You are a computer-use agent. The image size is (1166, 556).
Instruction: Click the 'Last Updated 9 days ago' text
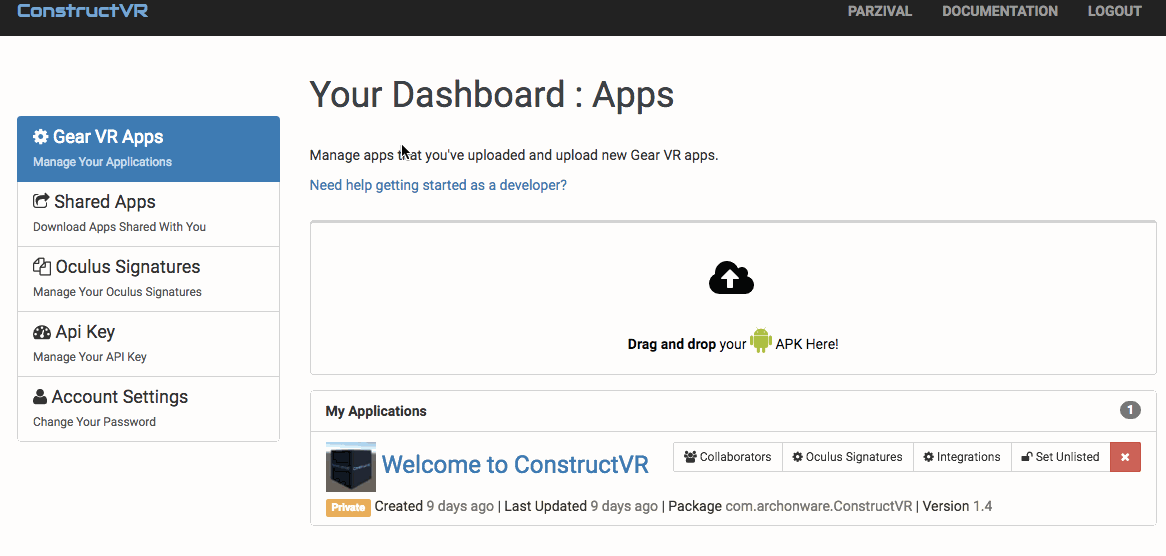[x=581, y=506]
